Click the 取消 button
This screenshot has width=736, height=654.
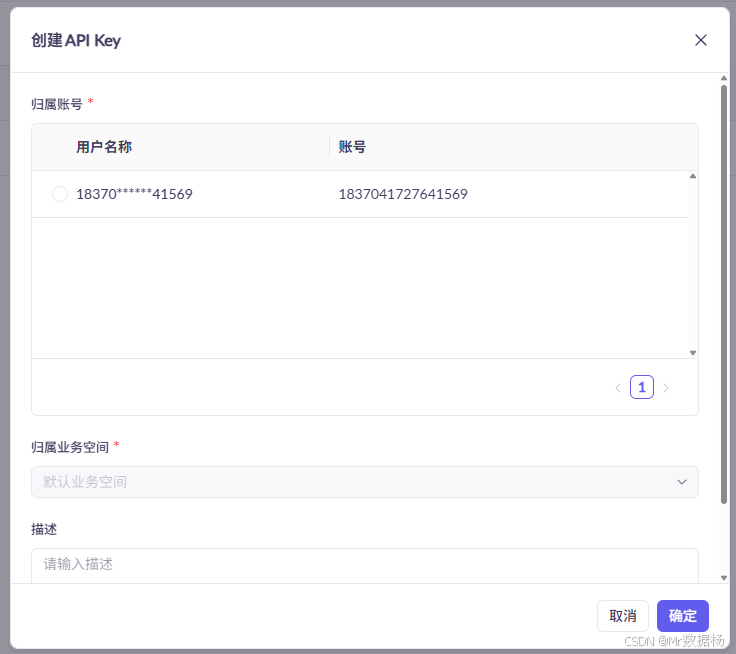622,616
